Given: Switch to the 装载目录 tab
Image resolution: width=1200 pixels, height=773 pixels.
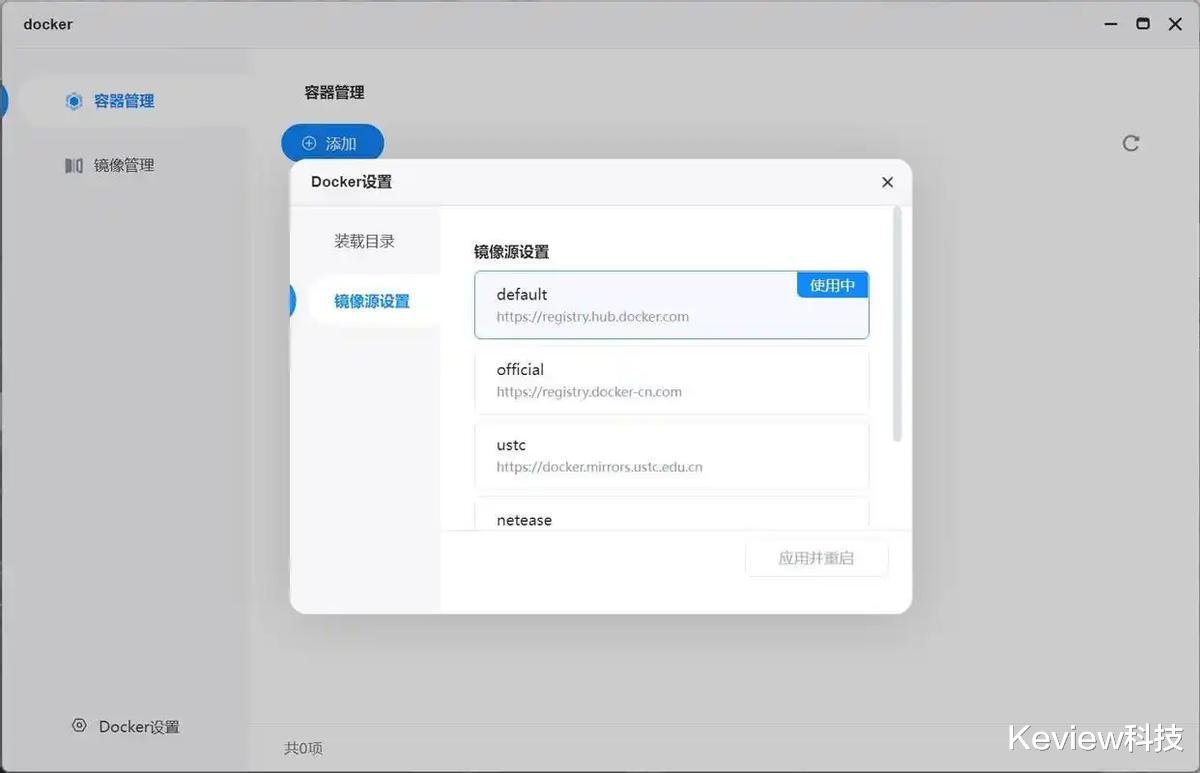Looking at the screenshot, I should point(365,241).
